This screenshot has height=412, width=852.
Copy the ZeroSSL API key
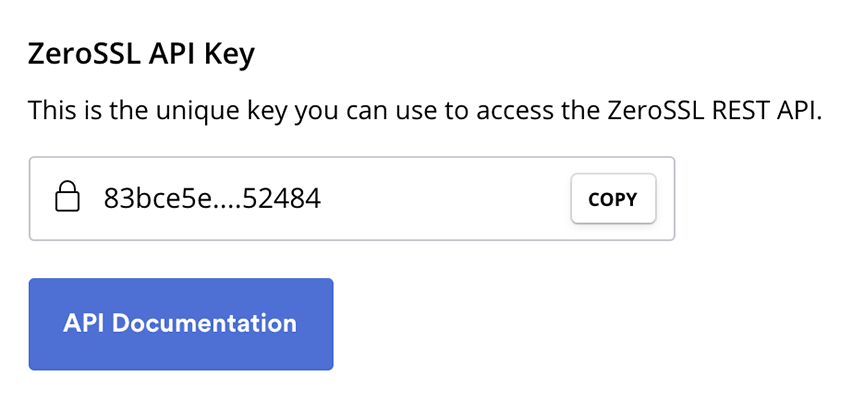tap(613, 199)
